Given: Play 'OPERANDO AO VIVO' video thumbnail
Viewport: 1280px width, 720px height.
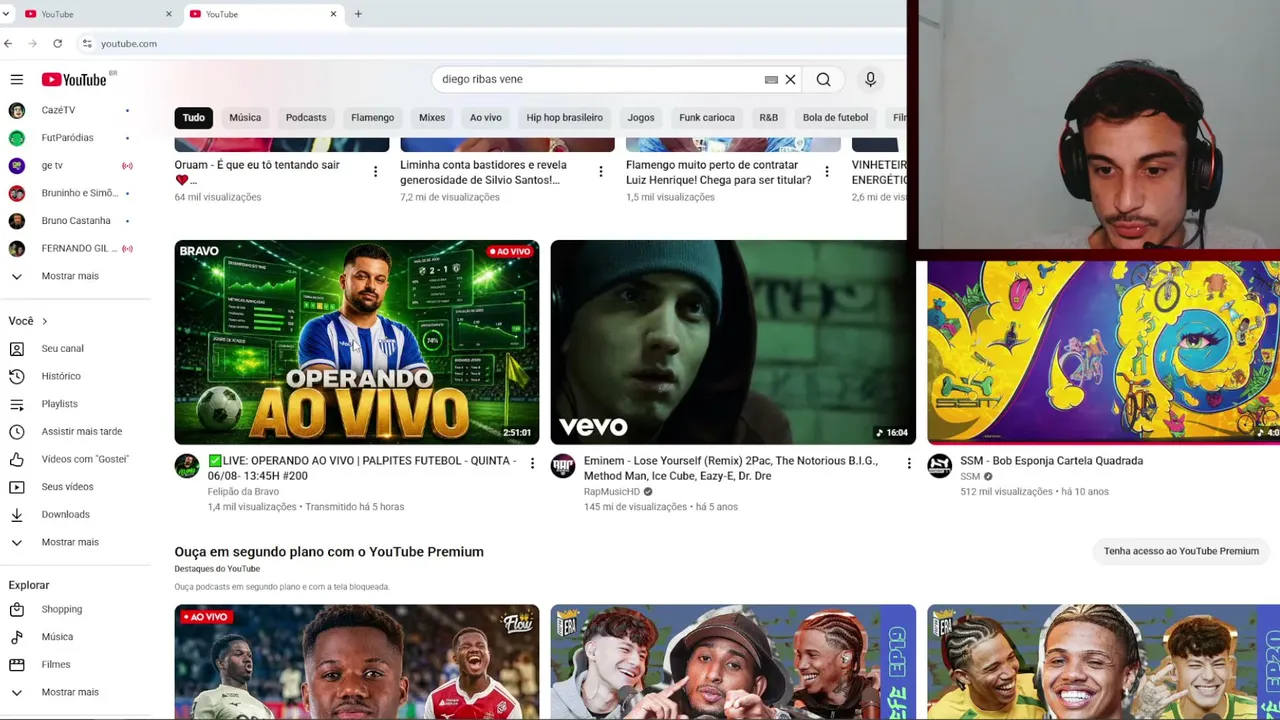Looking at the screenshot, I should click(357, 342).
